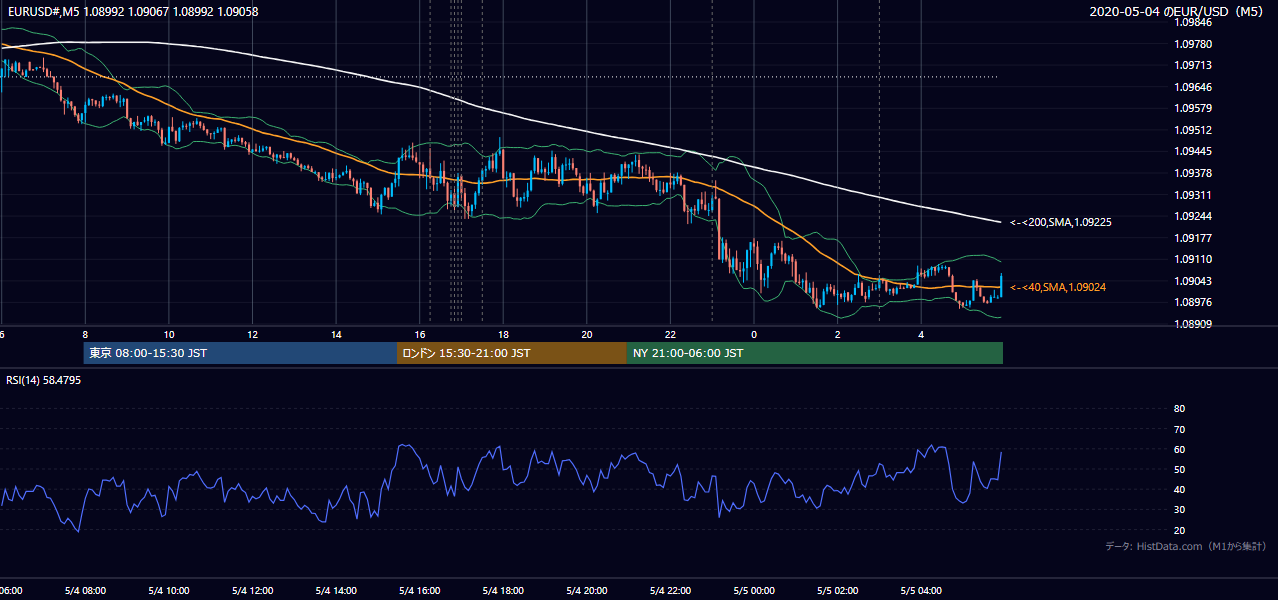Click hour label 8 under the price chart
Image resolution: width=1278 pixels, height=600 pixels.
(85, 335)
